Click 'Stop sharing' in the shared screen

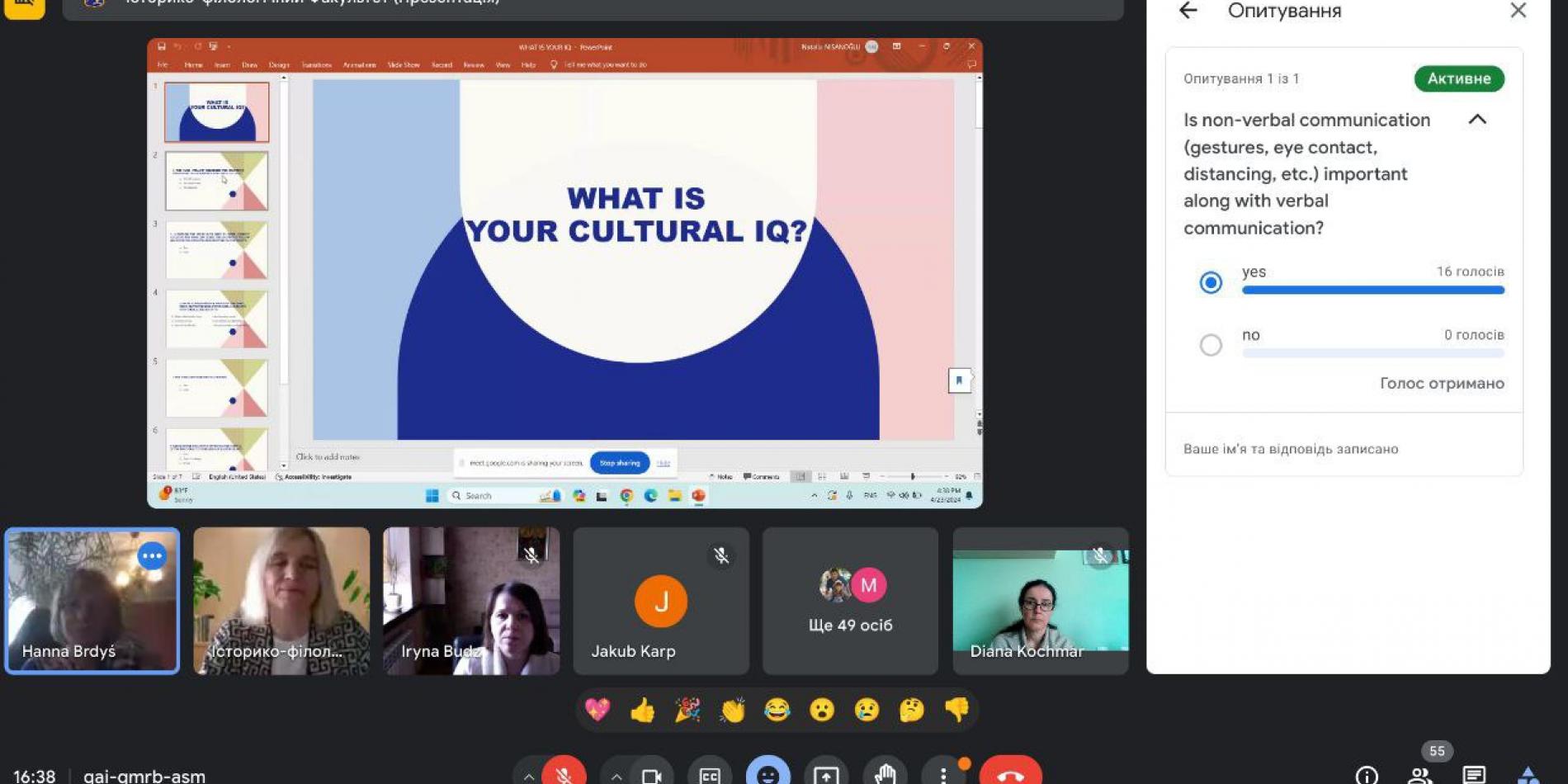620,463
